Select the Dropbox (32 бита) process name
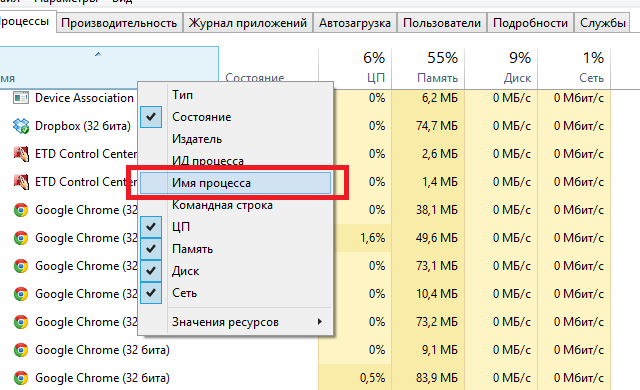 [x=83, y=126]
